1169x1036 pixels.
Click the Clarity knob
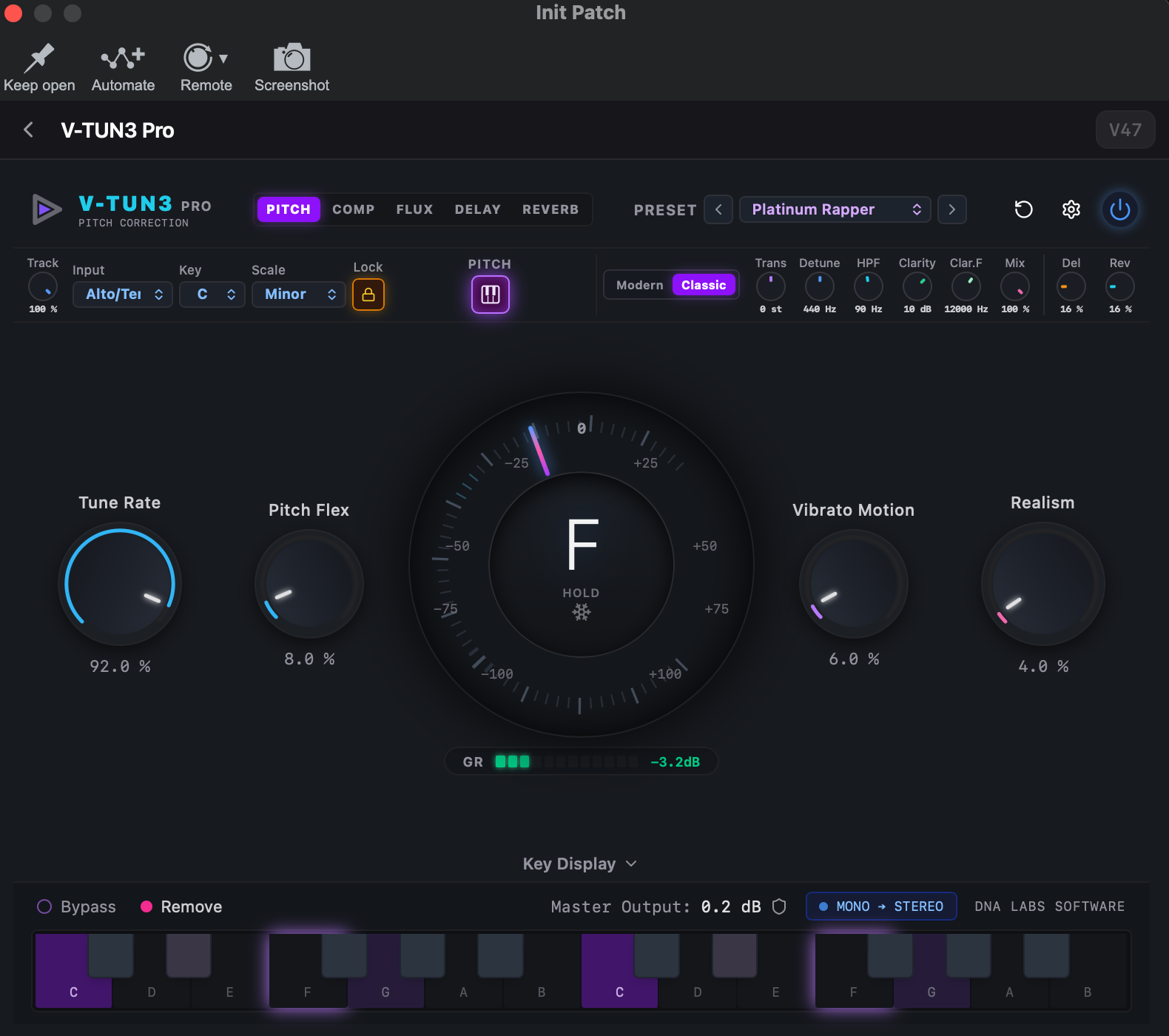click(x=917, y=286)
